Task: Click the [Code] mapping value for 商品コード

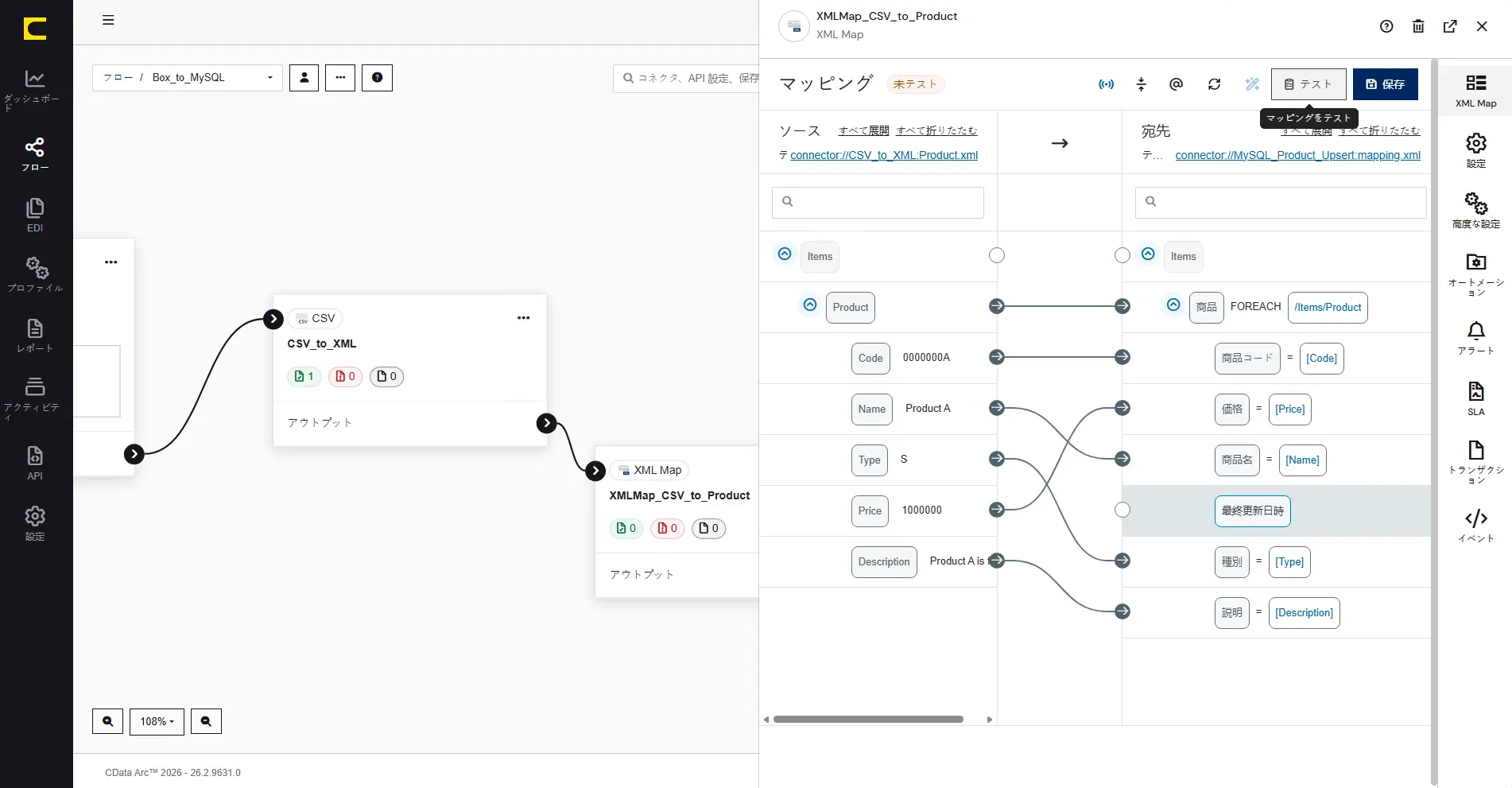Action: [x=1321, y=358]
